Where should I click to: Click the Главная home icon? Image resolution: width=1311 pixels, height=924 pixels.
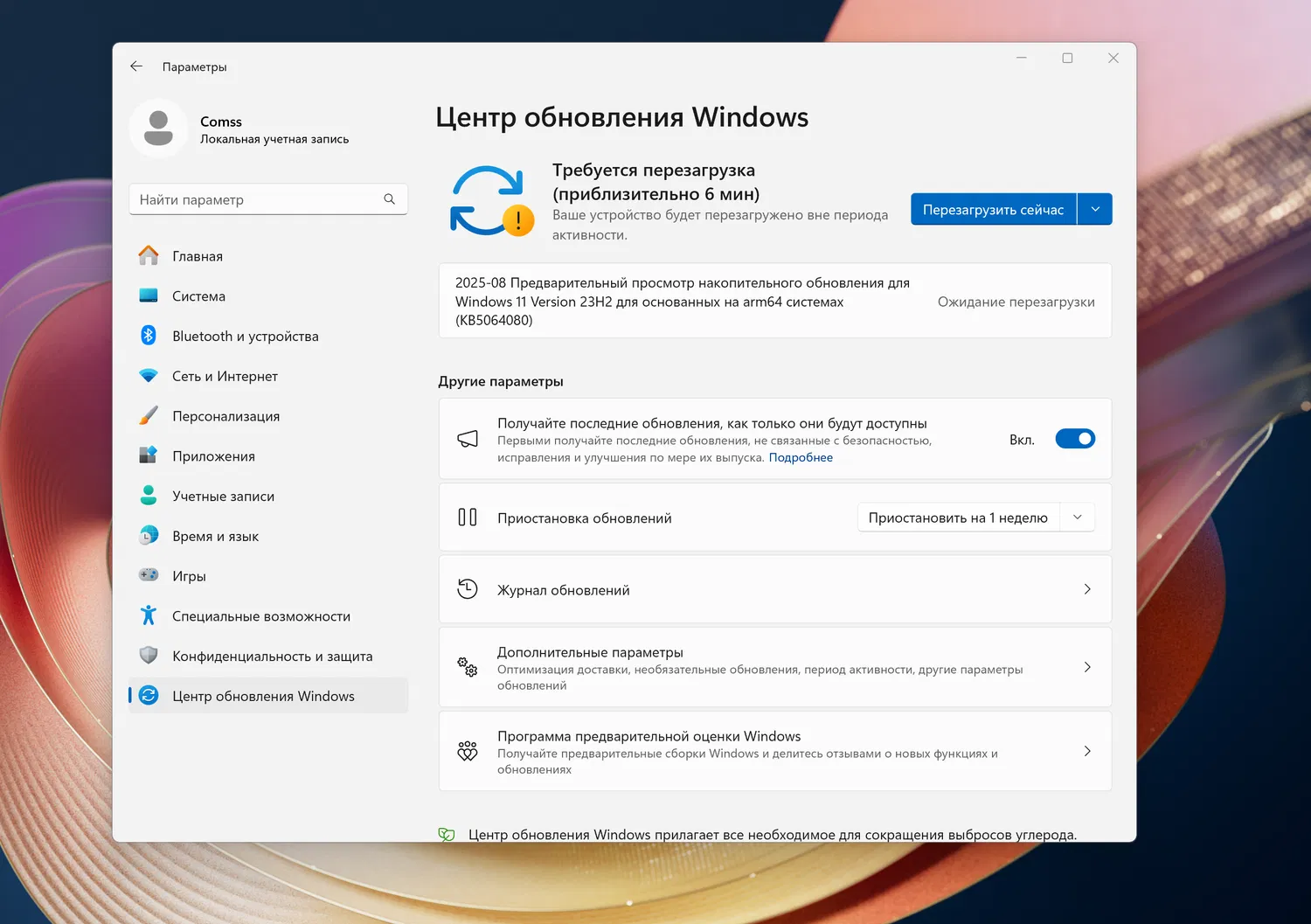149,255
